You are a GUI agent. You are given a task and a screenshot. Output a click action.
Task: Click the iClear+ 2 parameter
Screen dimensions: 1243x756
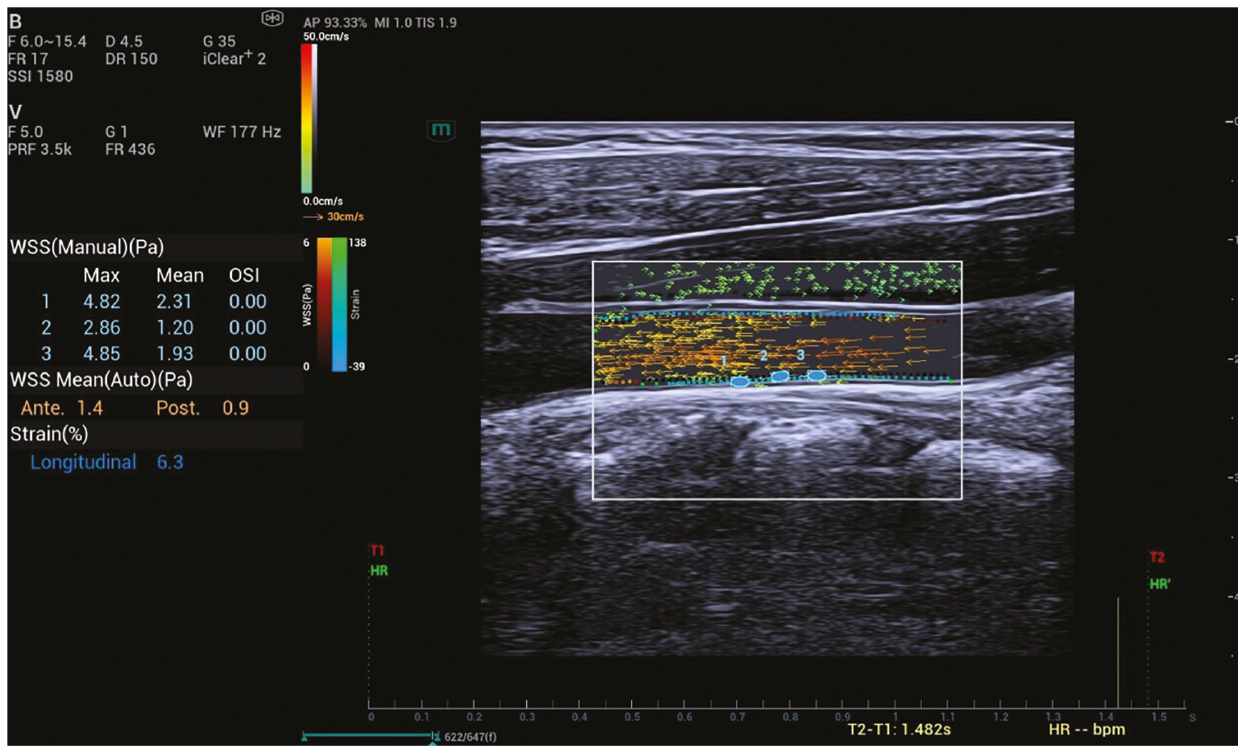click(235, 58)
